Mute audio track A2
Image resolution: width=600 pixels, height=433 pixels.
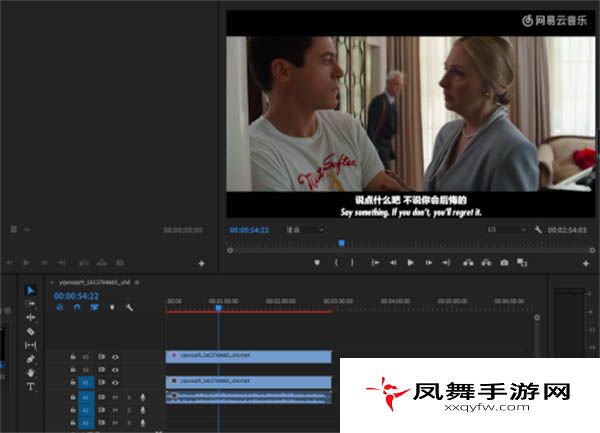coord(115,410)
